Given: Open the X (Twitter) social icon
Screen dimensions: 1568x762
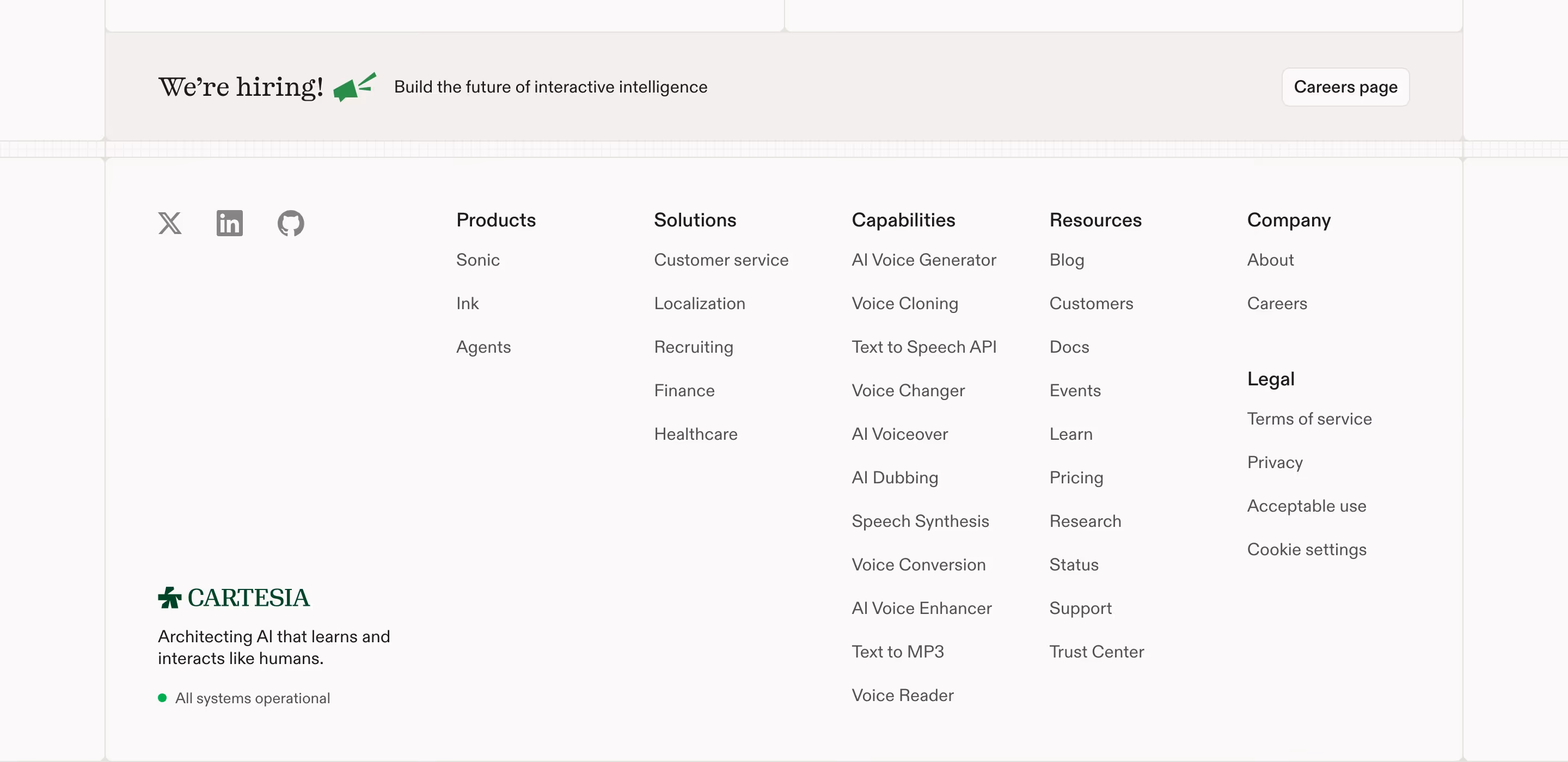Looking at the screenshot, I should [170, 223].
